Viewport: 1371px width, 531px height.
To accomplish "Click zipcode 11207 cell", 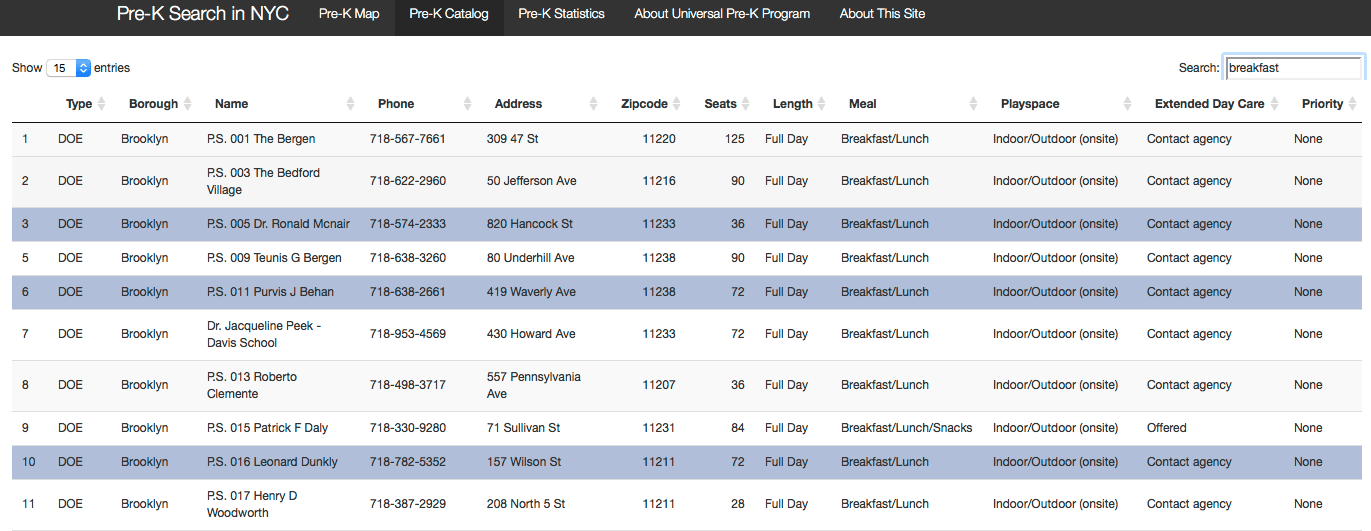I will (x=659, y=385).
